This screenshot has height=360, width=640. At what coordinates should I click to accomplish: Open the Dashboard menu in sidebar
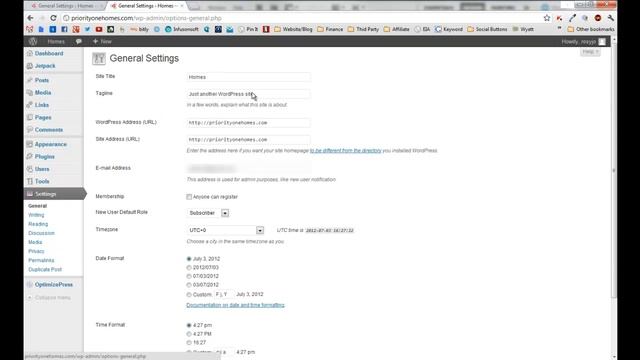coord(49,53)
